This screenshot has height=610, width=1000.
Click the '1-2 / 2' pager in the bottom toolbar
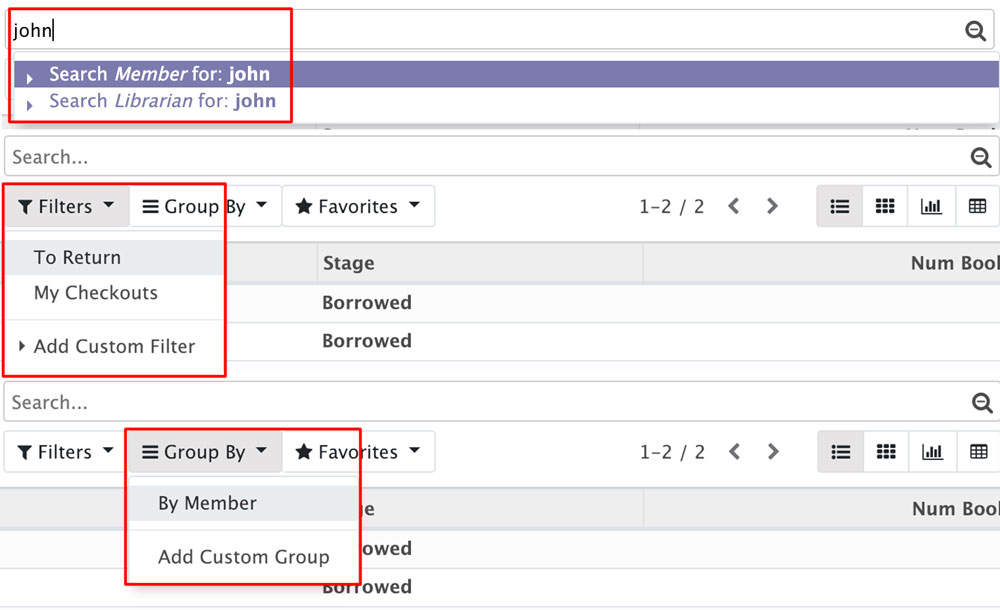tap(672, 452)
